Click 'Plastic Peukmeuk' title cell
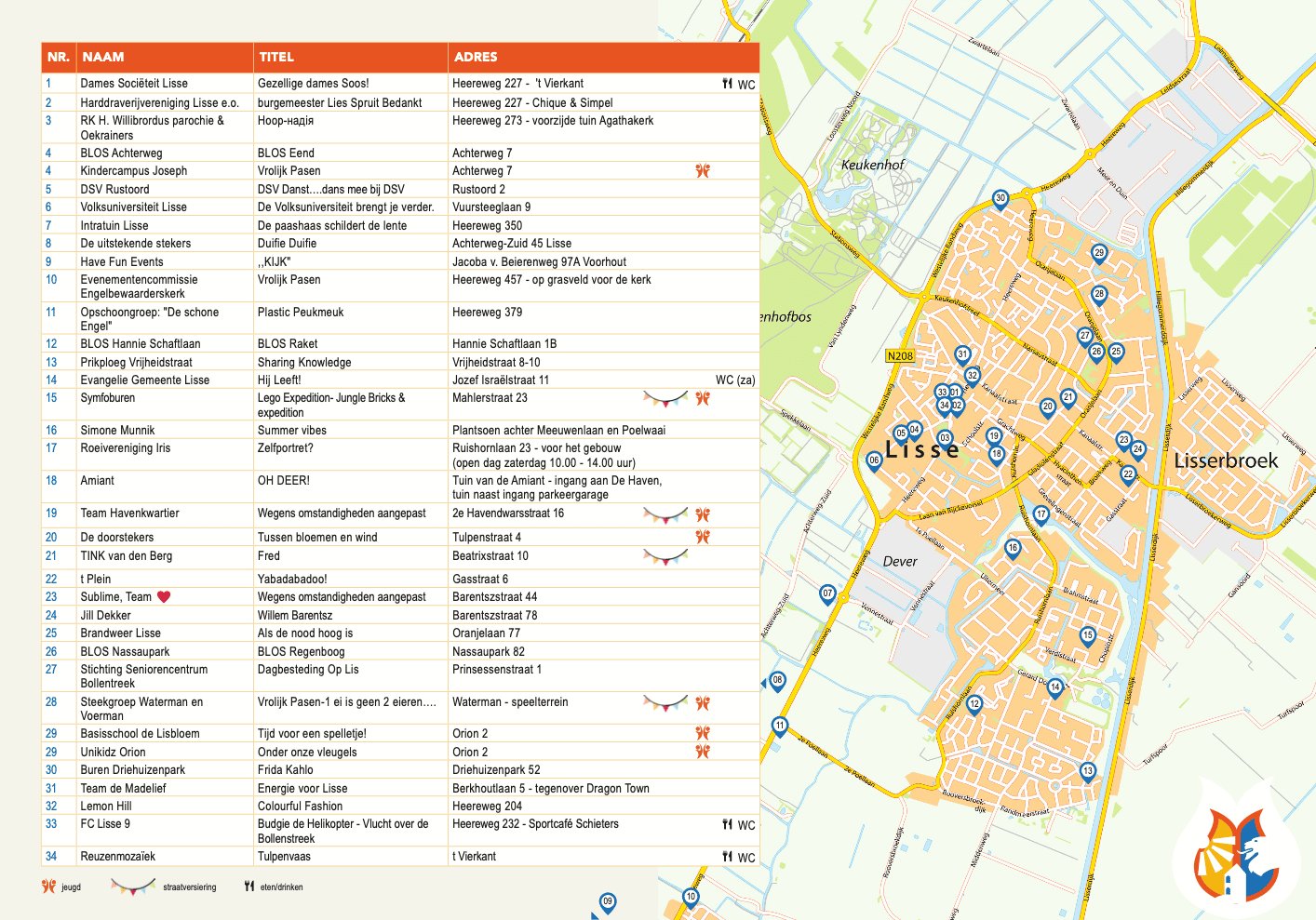Screen dimensions: 1316x920 point(301,313)
